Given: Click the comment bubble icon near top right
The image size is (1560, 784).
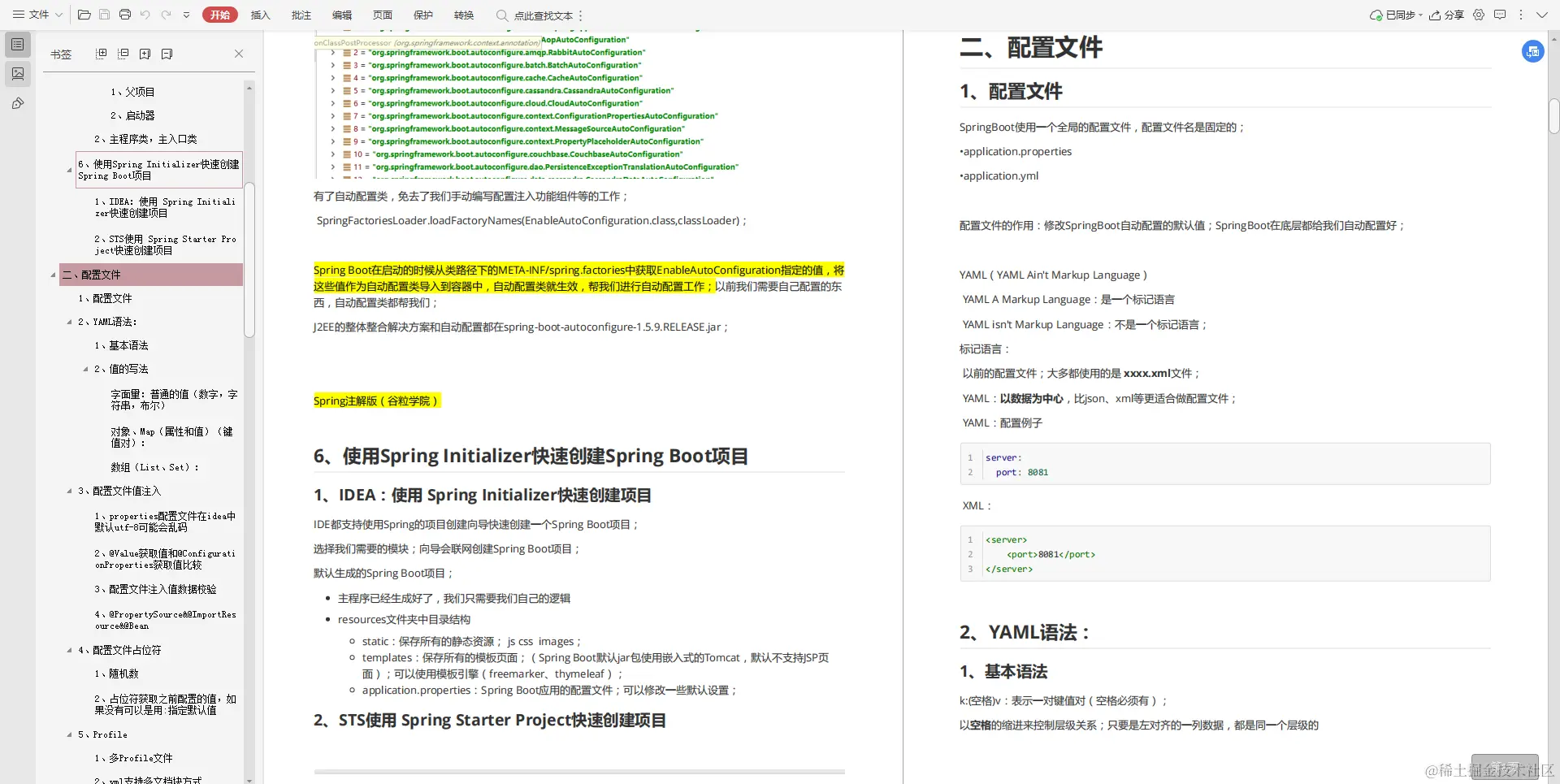Looking at the screenshot, I should (1501, 15).
